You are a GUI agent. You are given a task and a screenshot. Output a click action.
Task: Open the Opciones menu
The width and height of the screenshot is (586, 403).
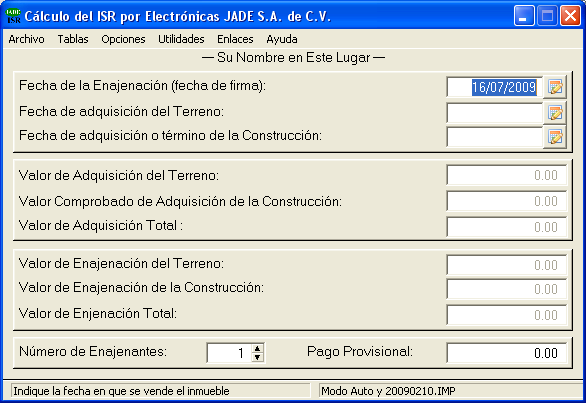click(123, 39)
